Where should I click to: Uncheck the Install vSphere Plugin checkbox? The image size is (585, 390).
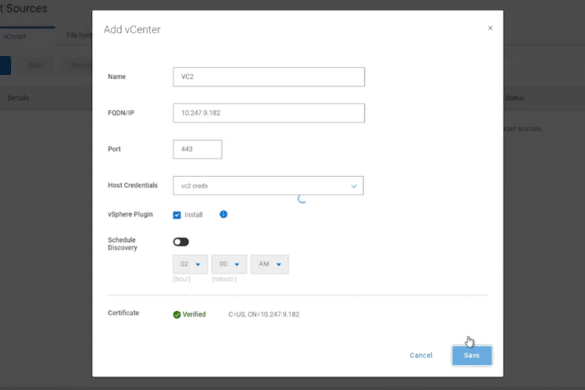pos(177,215)
